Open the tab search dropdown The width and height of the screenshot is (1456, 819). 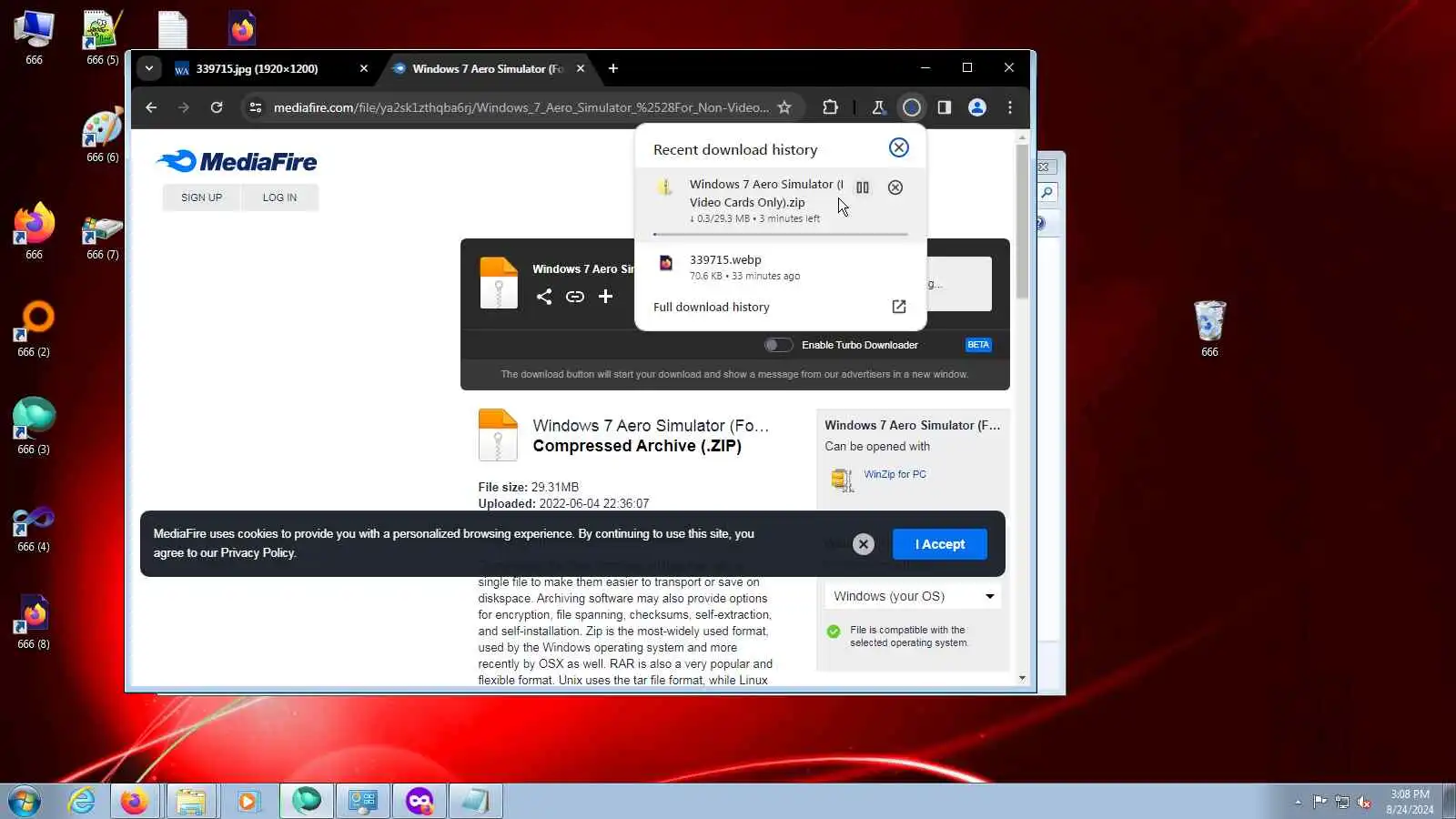149,68
